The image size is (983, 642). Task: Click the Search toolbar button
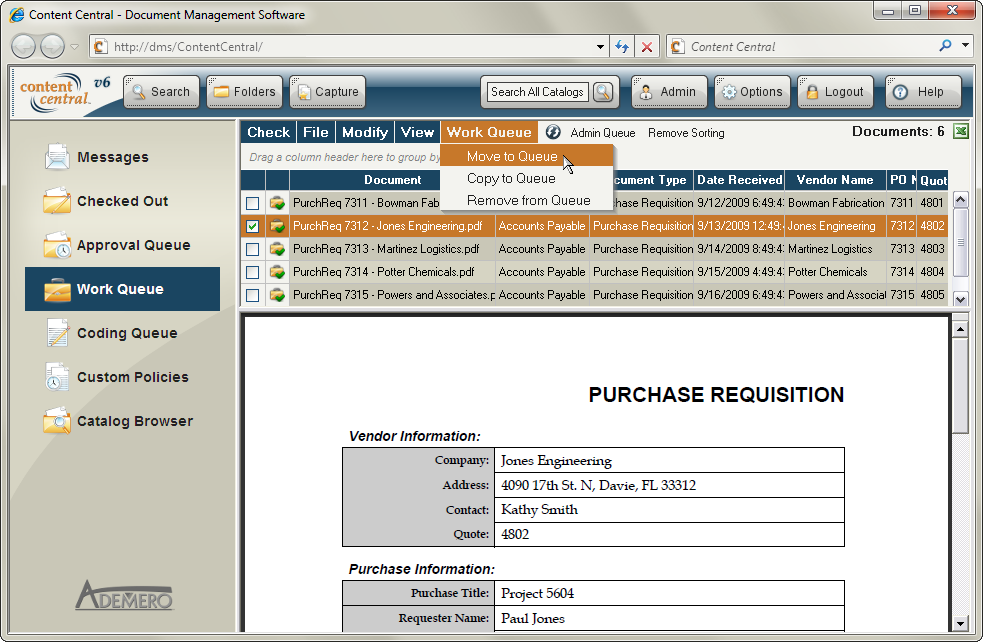click(161, 92)
